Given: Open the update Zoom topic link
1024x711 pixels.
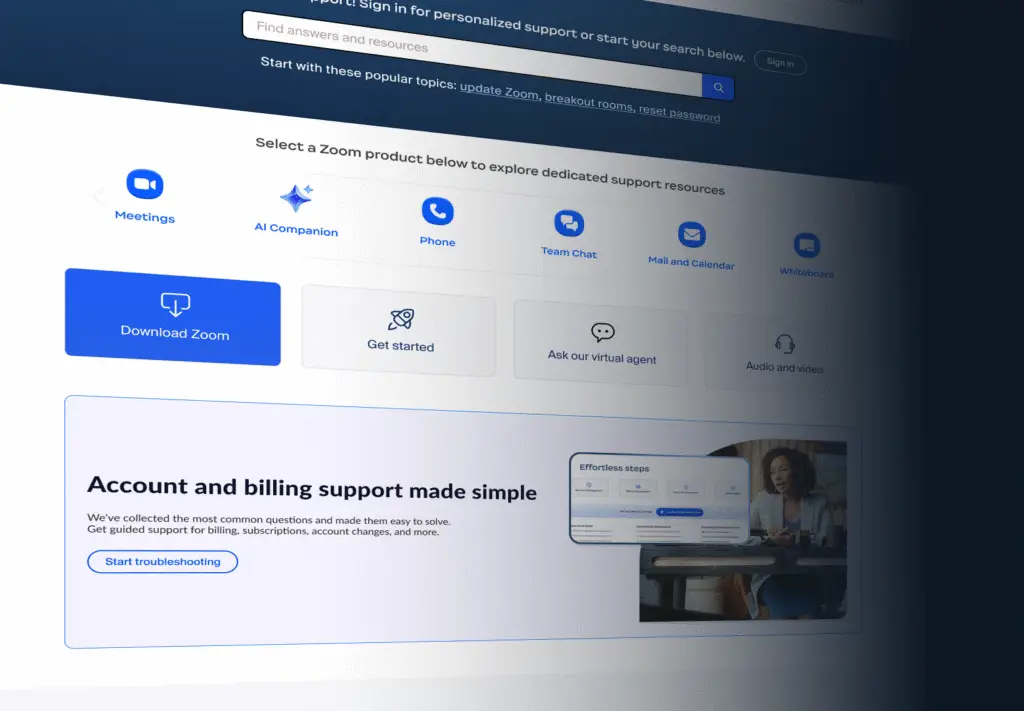Looking at the screenshot, I should pos(499,91).
